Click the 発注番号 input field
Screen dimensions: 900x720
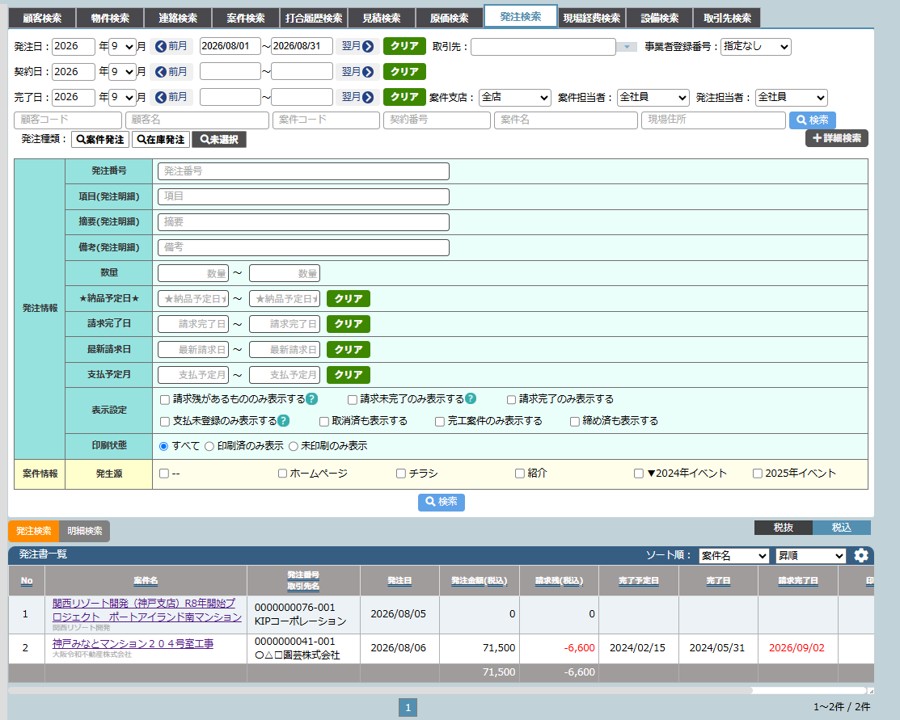[304, 171]
